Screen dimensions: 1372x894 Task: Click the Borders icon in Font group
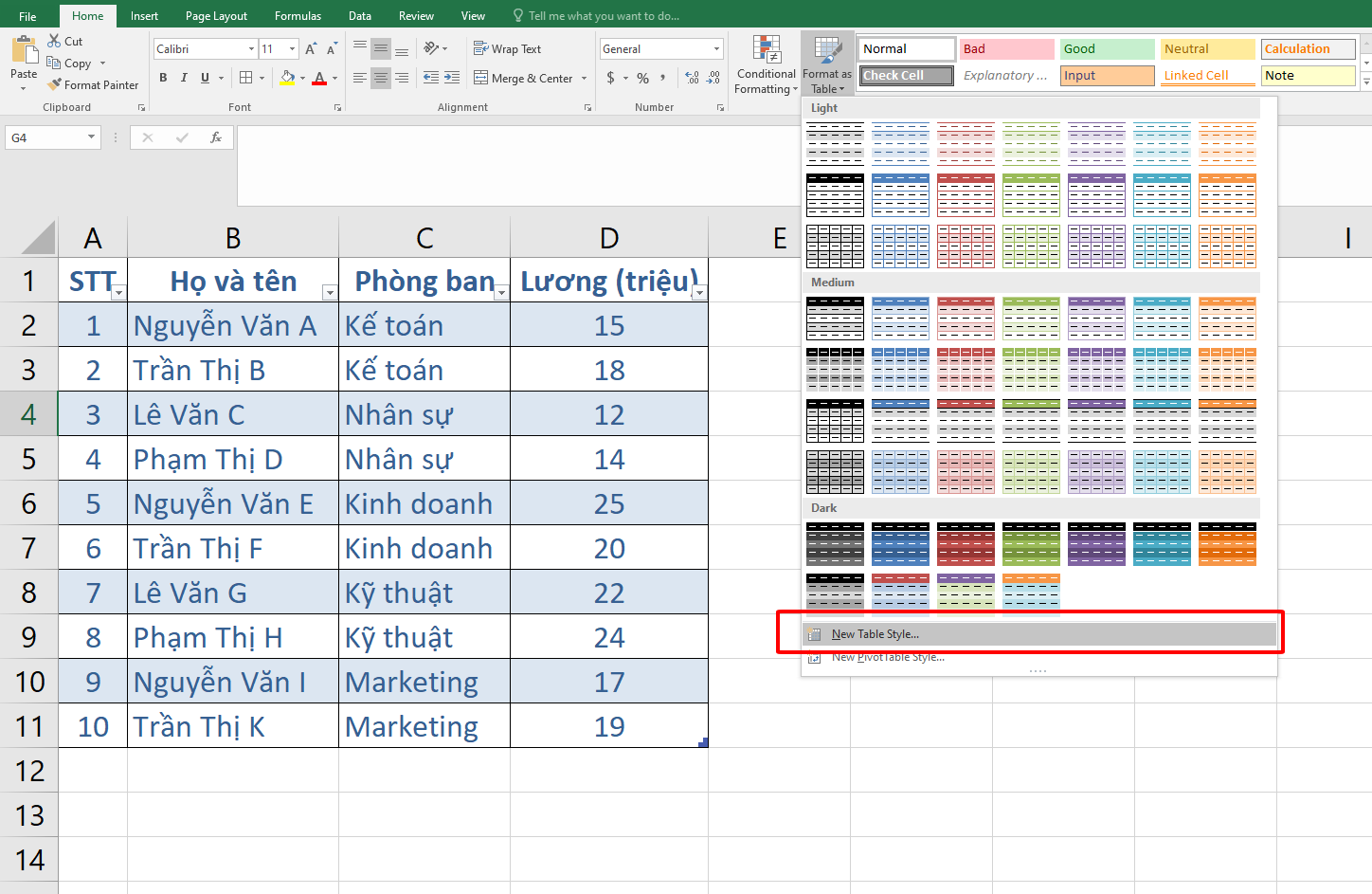(x=245, y=78)
